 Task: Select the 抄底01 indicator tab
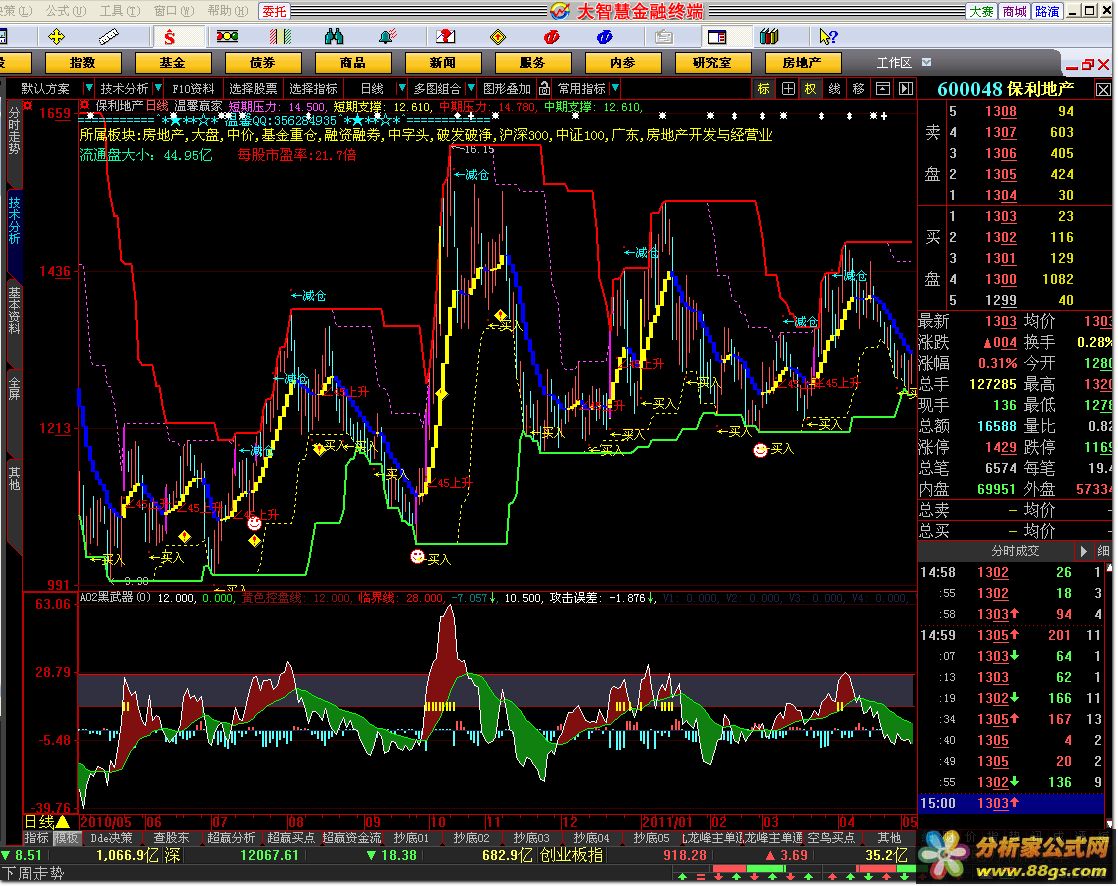(411, 838)
